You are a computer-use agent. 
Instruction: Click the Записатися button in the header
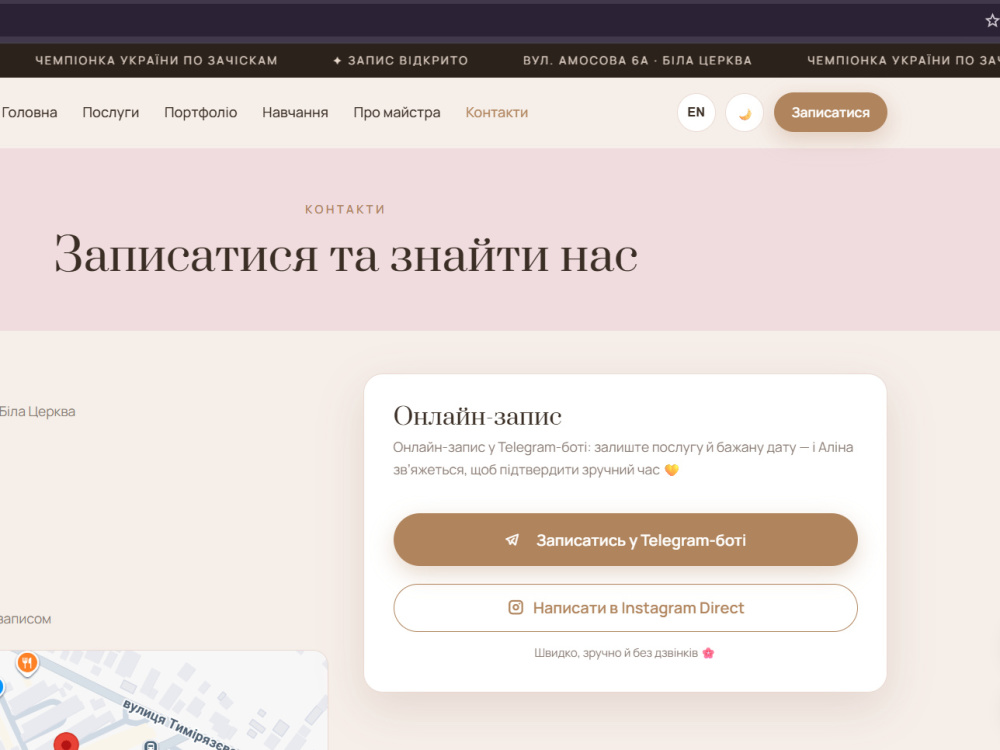(x=830, y=113)
